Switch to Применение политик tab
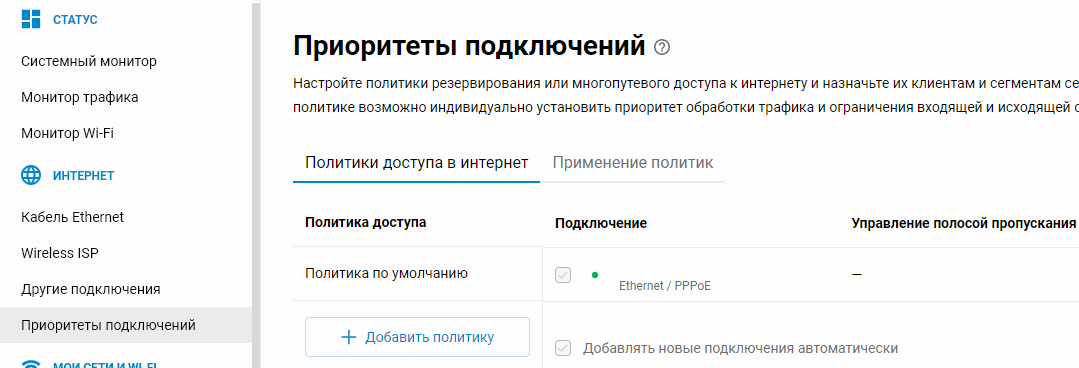Image resolution: width=1079 pixels, height=368 pixels. point(632,163)
